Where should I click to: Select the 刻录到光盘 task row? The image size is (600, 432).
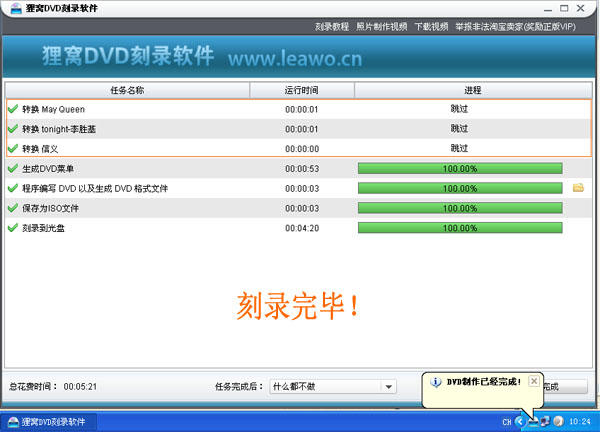tap(299, 228)
